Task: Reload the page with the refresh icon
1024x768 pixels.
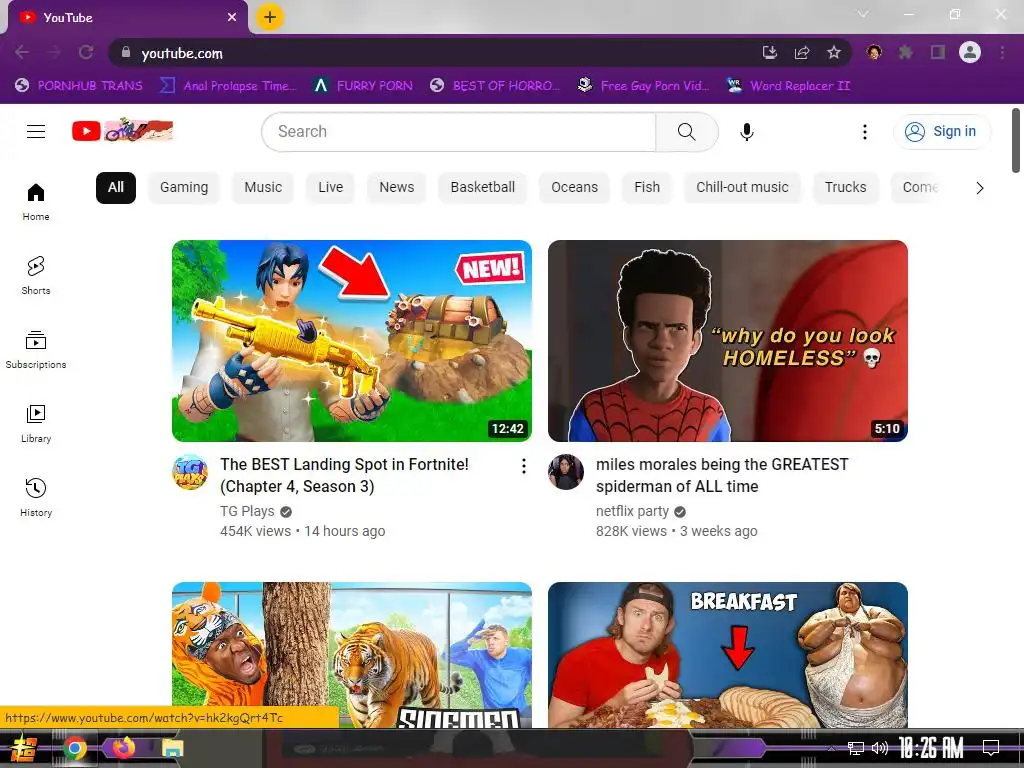Action: [x=86, y=52]
